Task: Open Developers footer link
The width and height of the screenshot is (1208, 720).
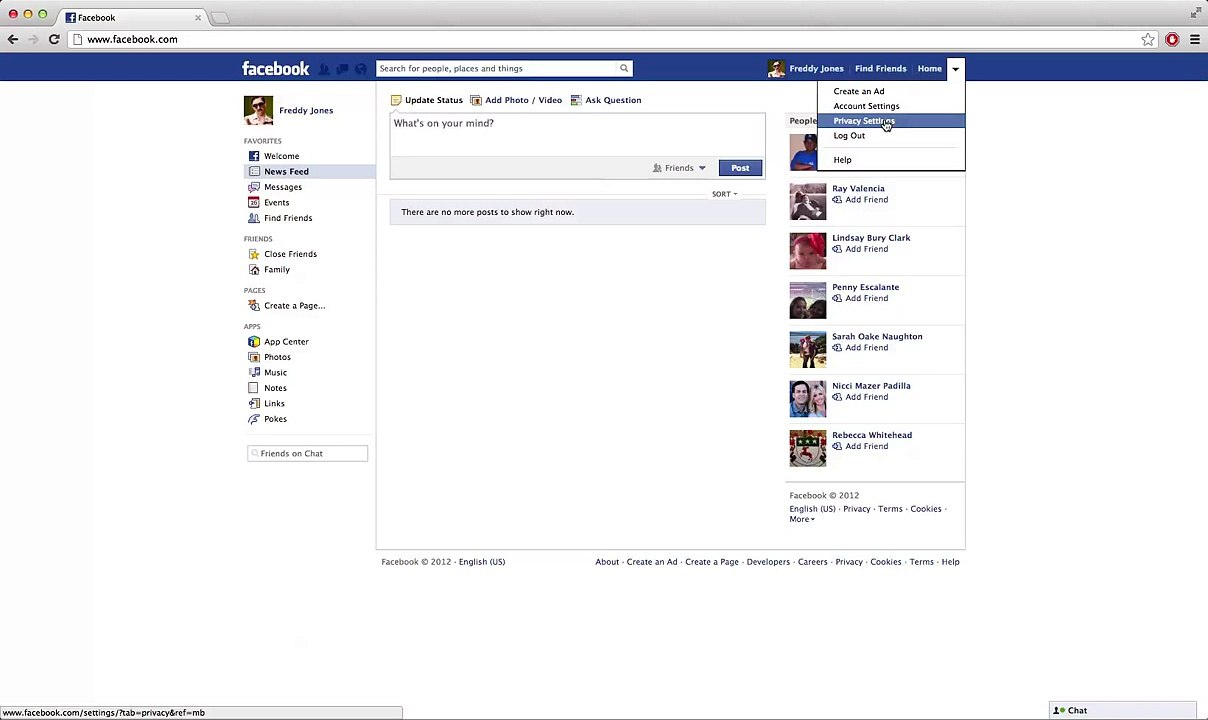Action: [768, 562]
